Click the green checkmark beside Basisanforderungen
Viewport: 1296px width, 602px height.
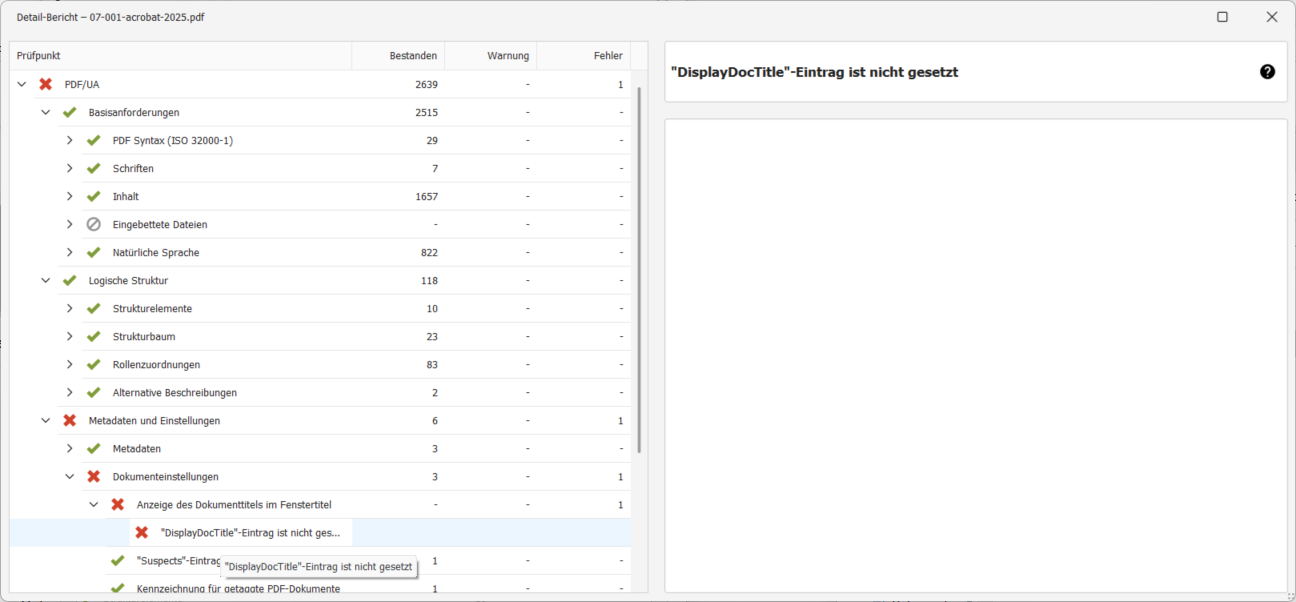click(x=70, y=113)
